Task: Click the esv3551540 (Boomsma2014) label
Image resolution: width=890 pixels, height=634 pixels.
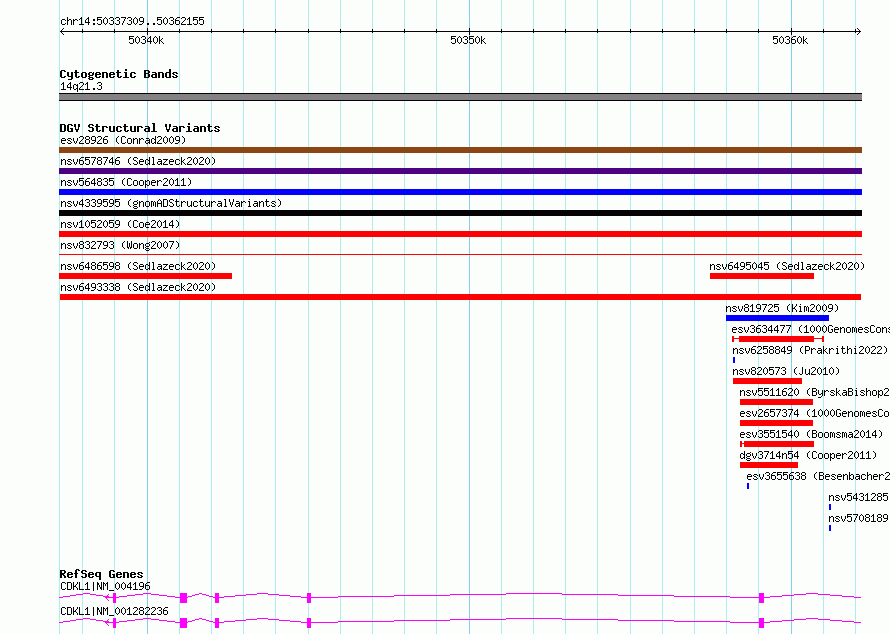Action: 811,434
